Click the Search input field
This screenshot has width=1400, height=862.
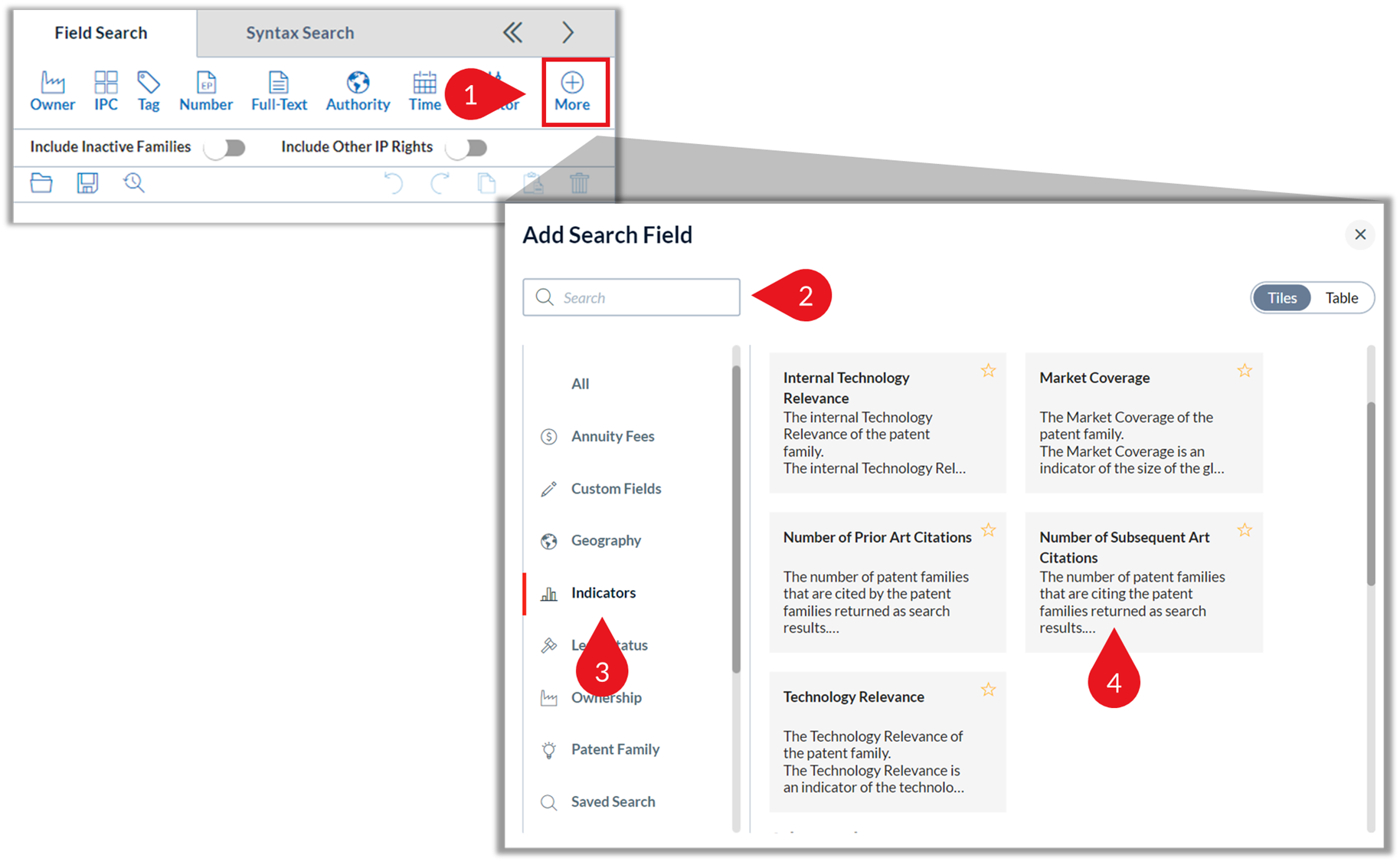[631, 297]
